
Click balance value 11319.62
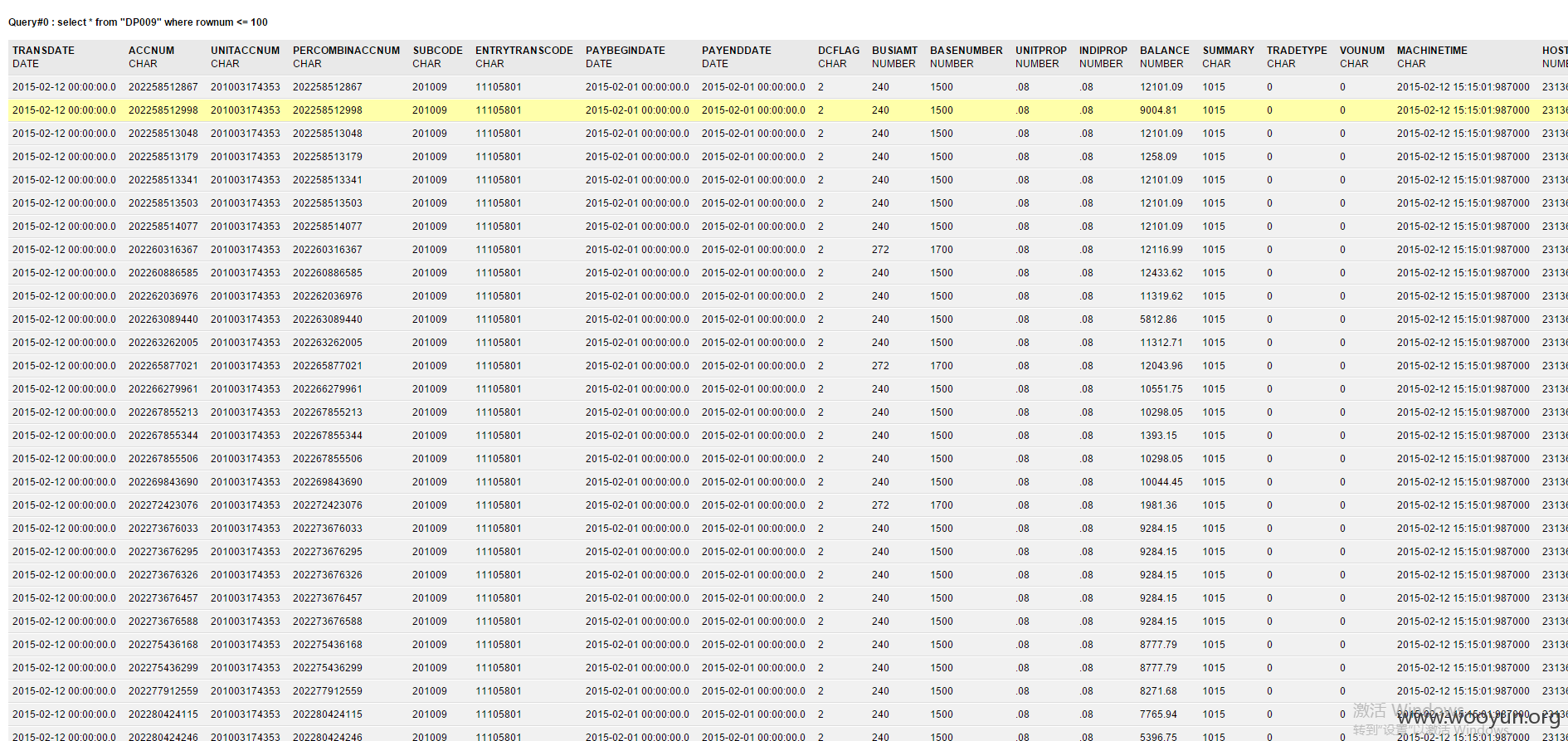pos(1161,296)
